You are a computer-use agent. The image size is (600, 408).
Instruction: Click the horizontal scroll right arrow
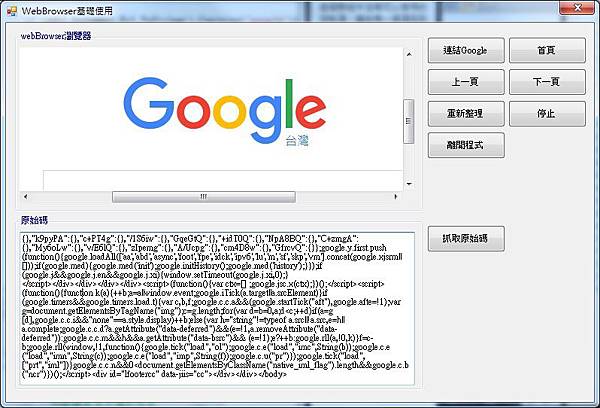point(396,196)
